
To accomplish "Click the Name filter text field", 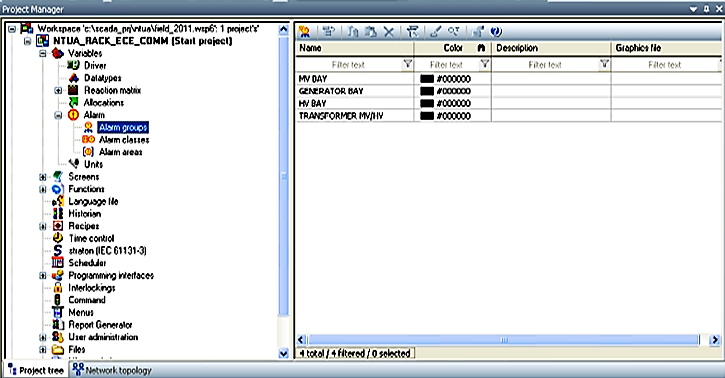I will (349, 65).
